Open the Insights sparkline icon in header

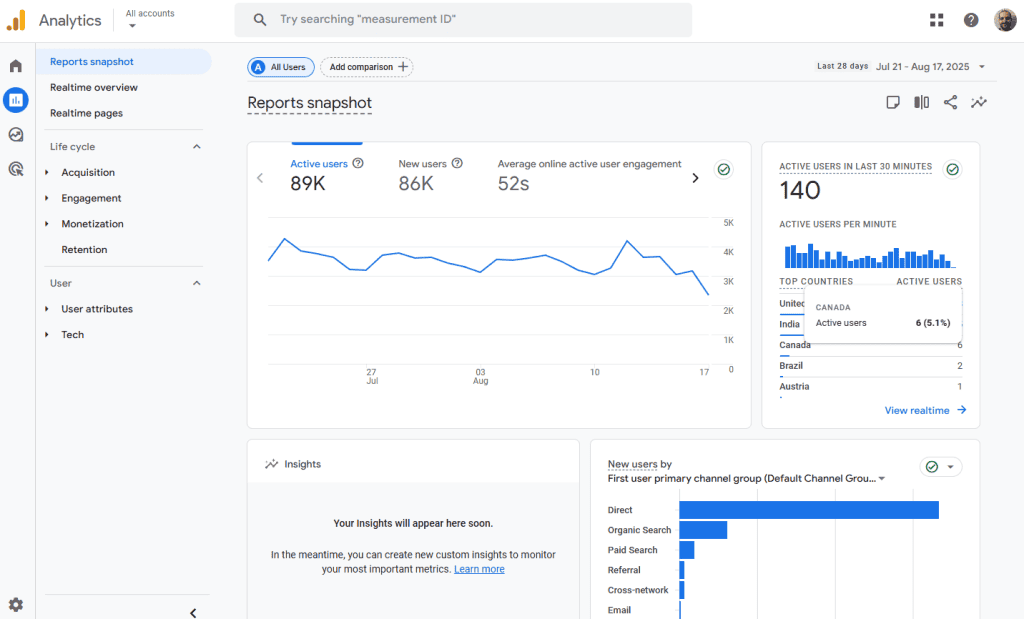tap(979, 102)
